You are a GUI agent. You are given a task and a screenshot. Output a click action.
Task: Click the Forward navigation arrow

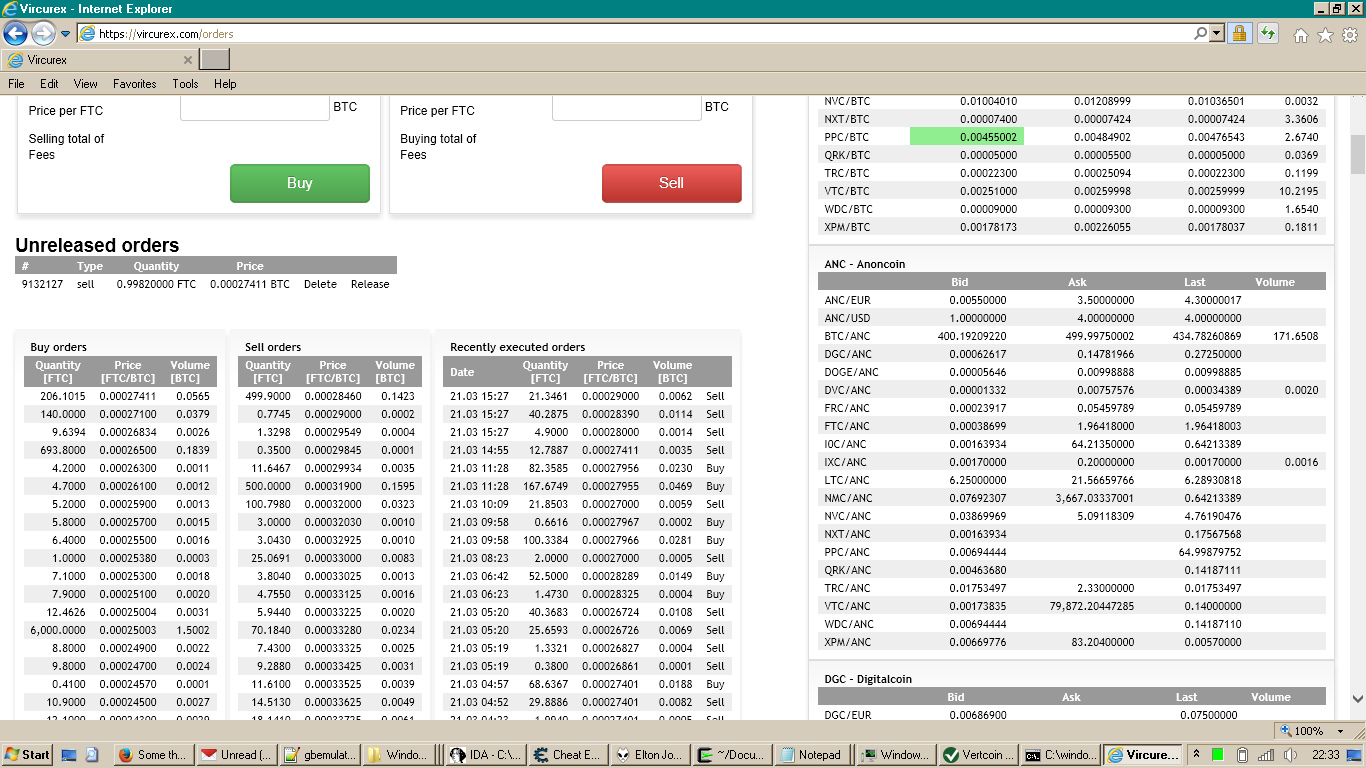pos(43,33)
